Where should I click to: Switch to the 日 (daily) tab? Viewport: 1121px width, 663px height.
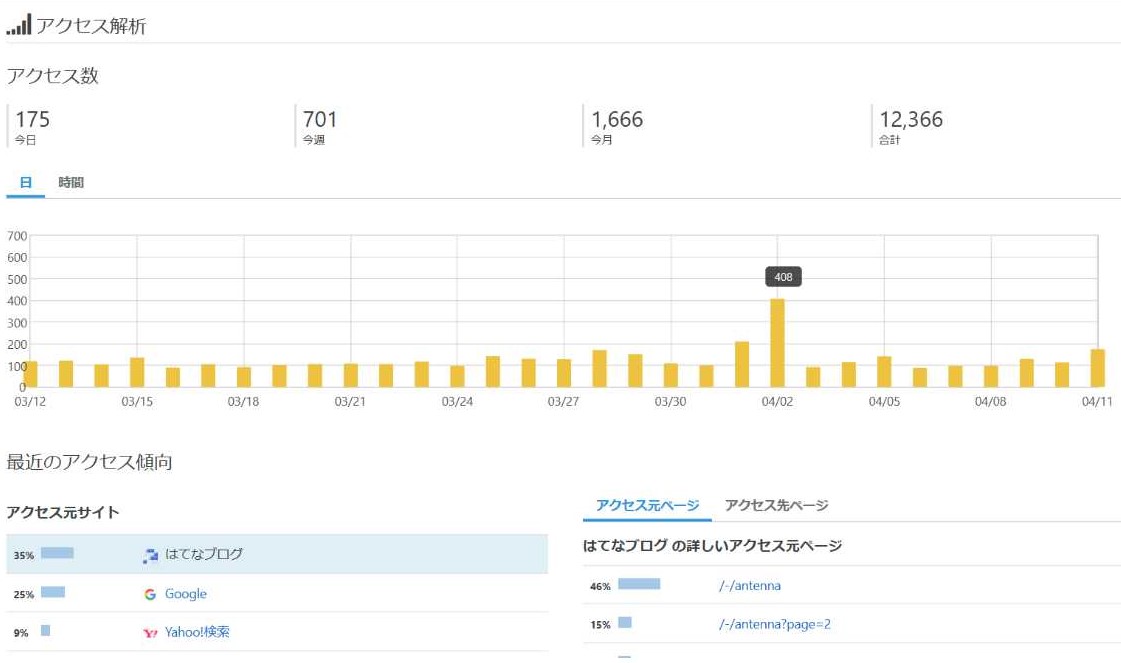click(x=26, y=182)
